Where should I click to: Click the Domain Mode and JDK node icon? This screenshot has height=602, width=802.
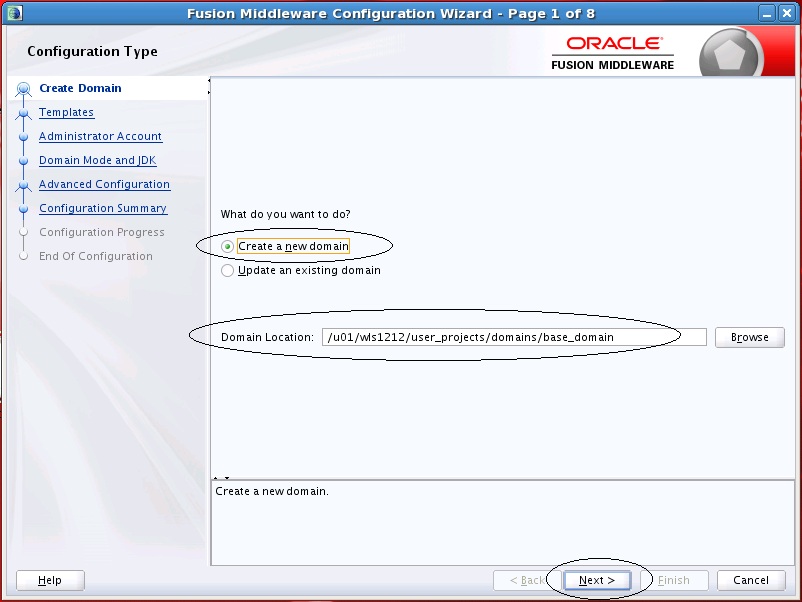[23, 161]
